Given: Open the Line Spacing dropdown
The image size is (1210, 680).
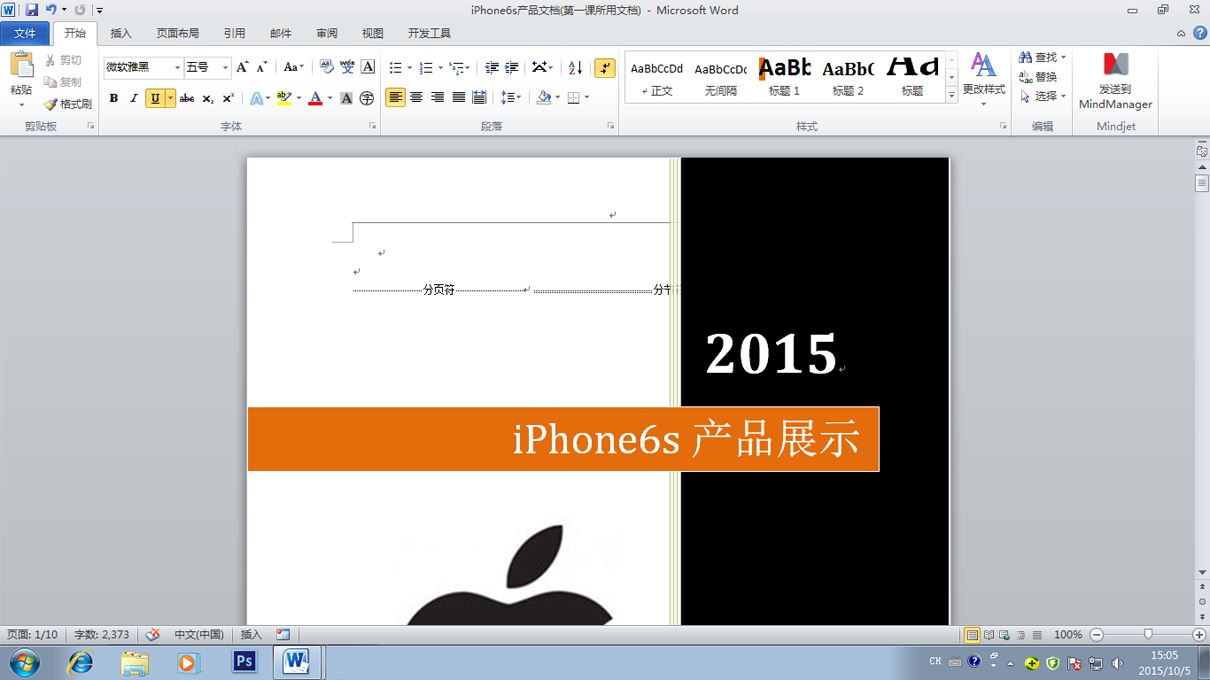Looking at the screenshot, I should click(x=511, y=97).
